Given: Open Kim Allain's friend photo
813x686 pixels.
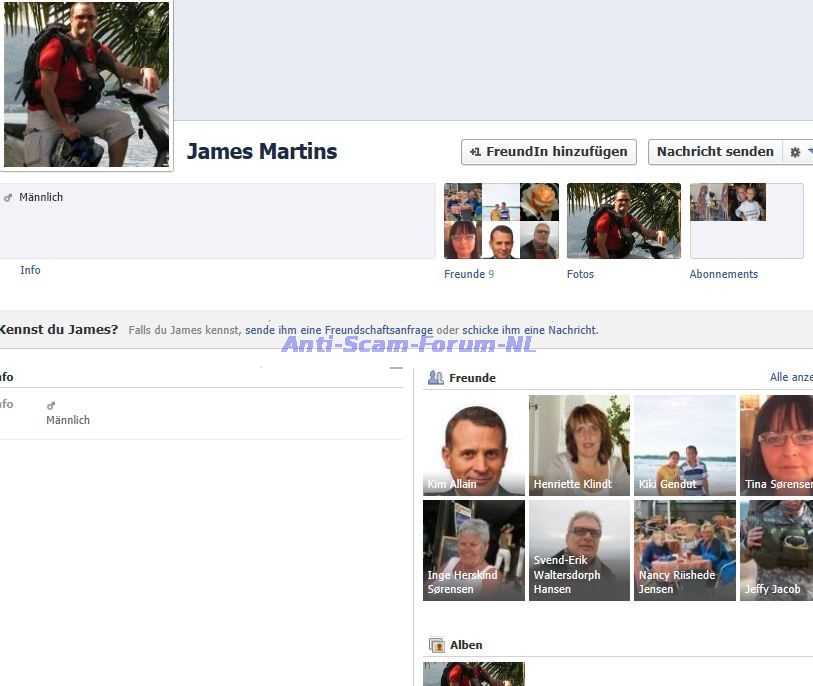Looking at the screenshot, I should (474, 445).
